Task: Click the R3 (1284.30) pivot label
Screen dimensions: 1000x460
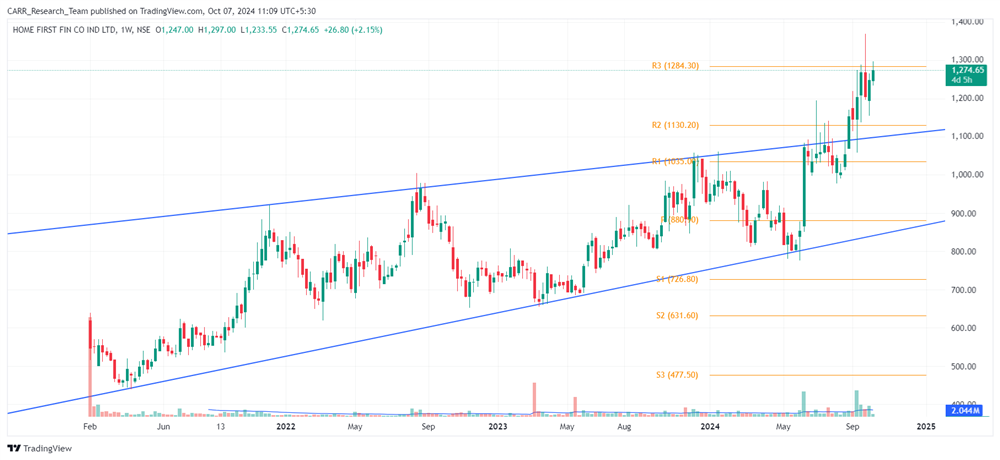Action: (x=675, y=66)
